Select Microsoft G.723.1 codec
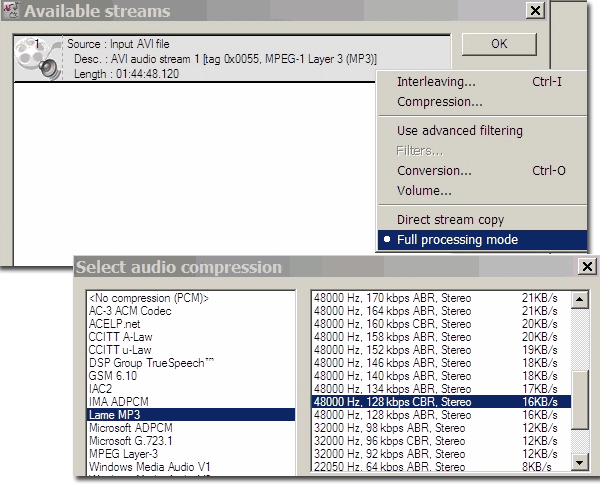600x484 pixels. point(191,441)
